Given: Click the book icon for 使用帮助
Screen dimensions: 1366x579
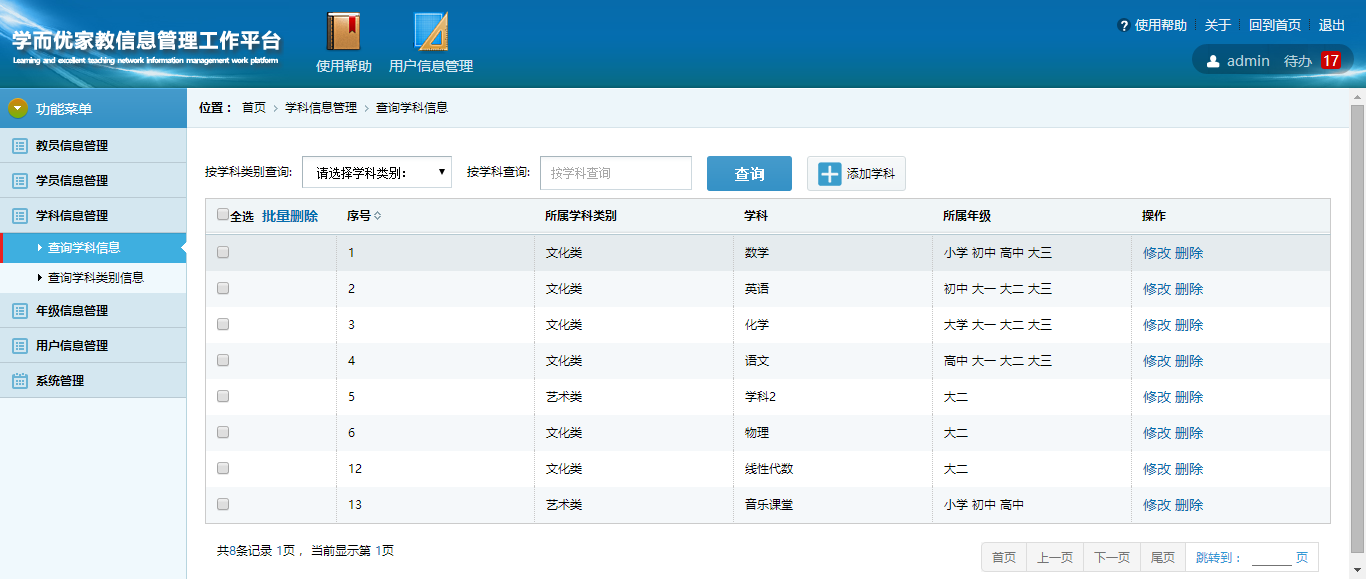Looking at the screenshot, I should (x=343, y=31).
